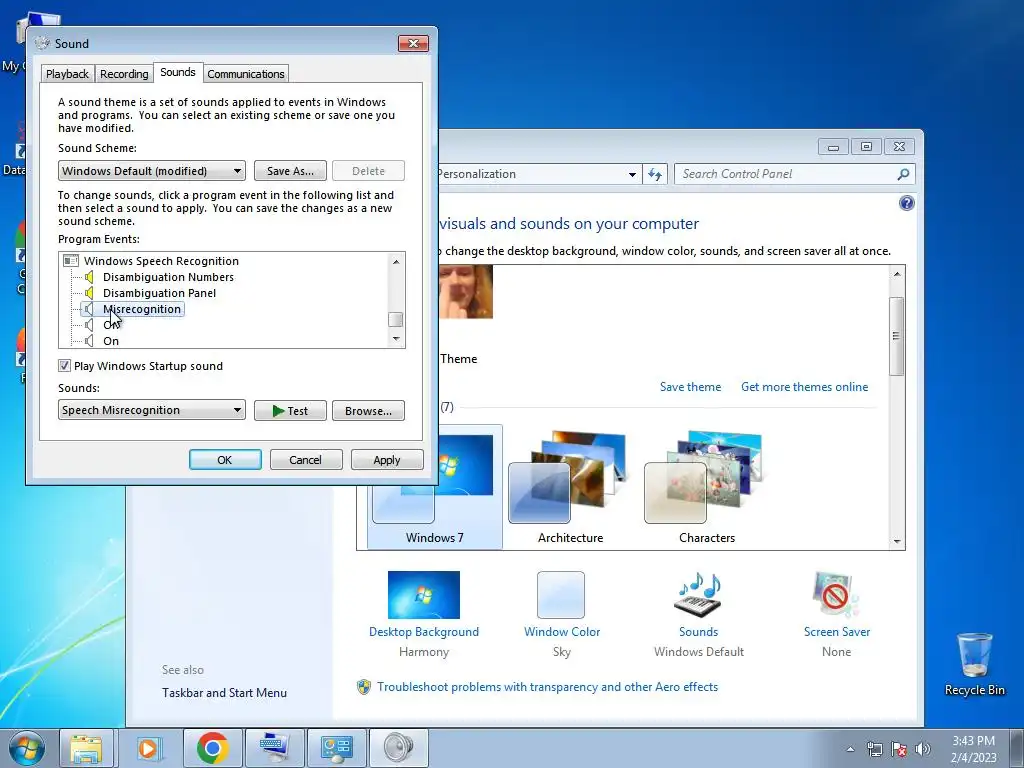This screenshot has width=1024, height=768.
Task: Maximize the Personalization window
Action: click(x=866, y=146)
